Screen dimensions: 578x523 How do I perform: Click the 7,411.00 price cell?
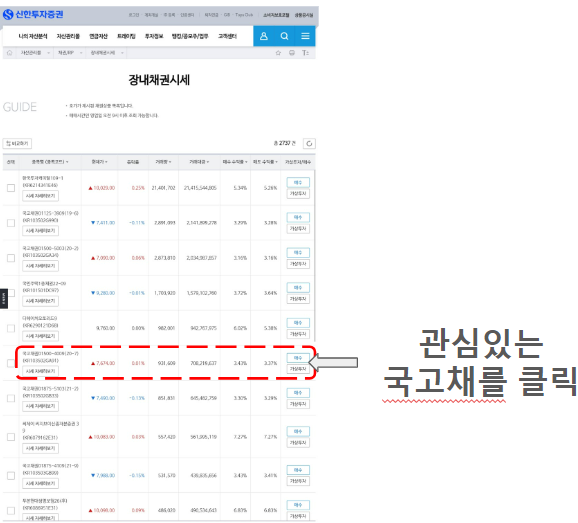[x=103, y=223]
